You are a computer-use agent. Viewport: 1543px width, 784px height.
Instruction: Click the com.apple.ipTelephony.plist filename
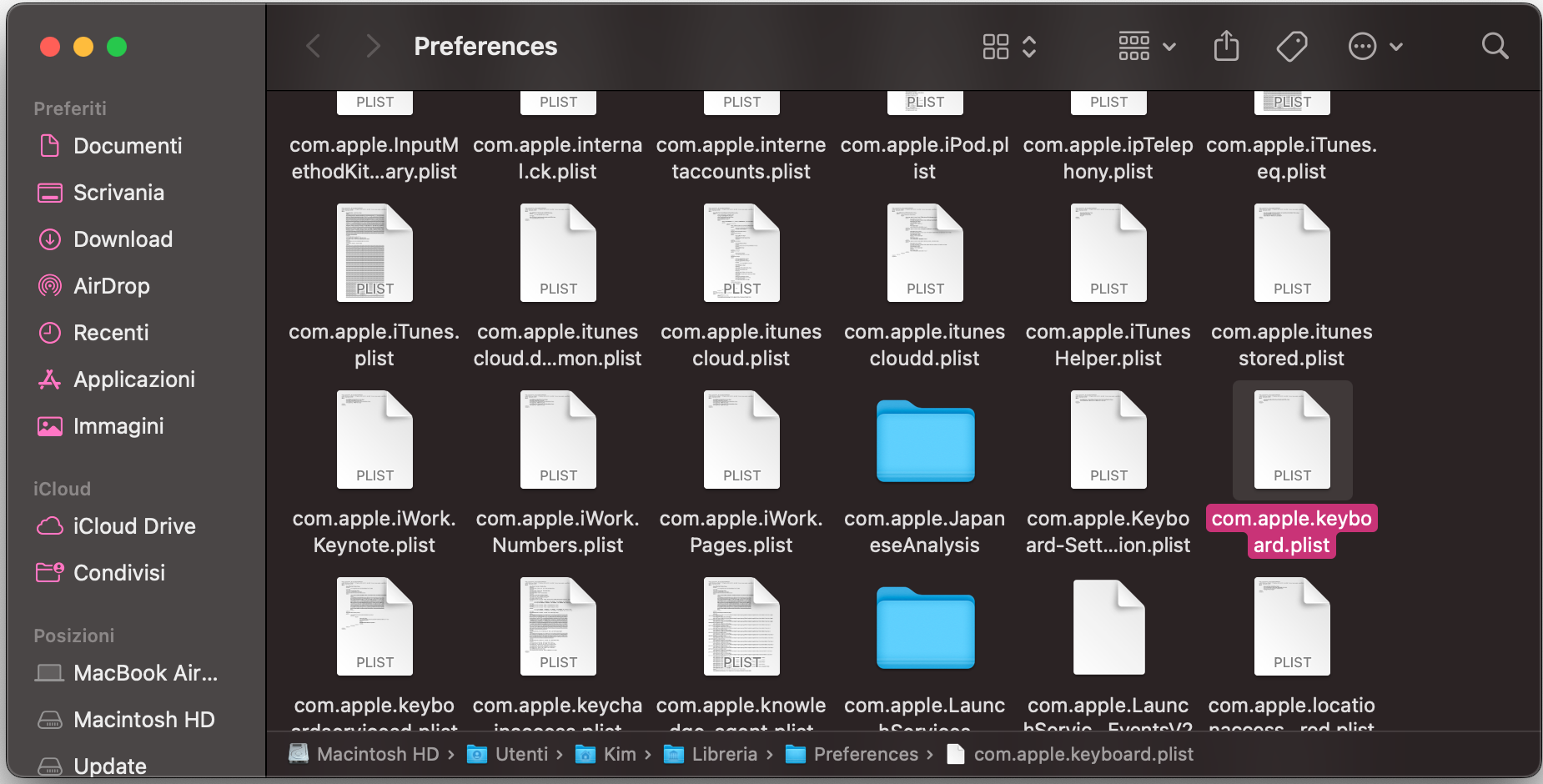[x=1108, y=158]
